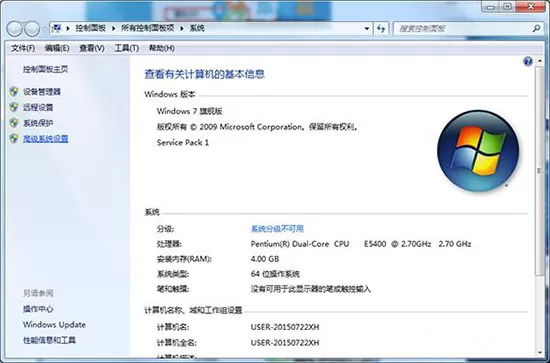
Task: Open the 文件(F) menu
Action: click(23, 48)
